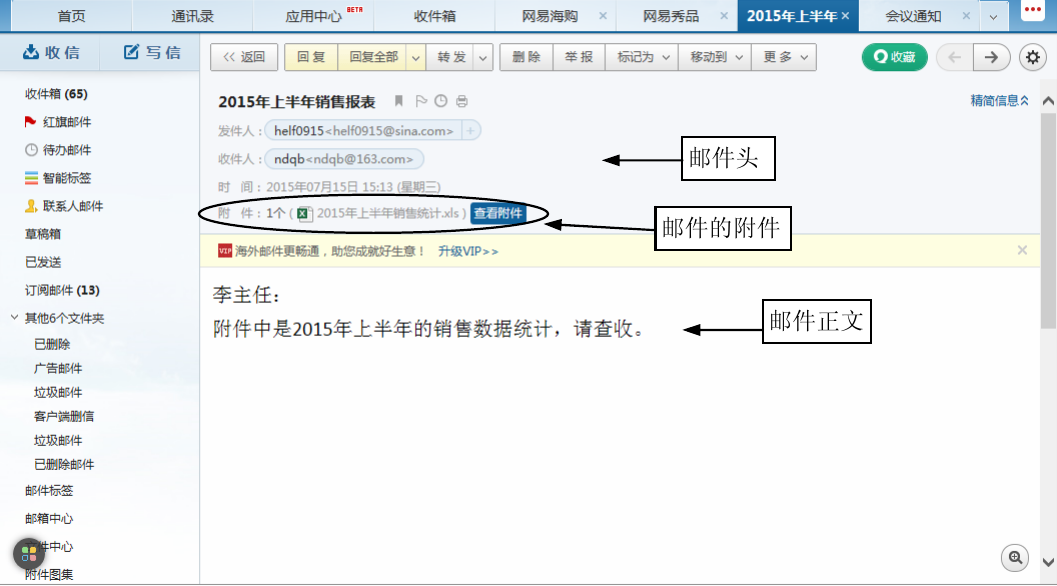This screenshot has height=586, width=1057.
Task: Add sender helf0915 to contacts with the plus icon
Action: (x=471, y=130)
